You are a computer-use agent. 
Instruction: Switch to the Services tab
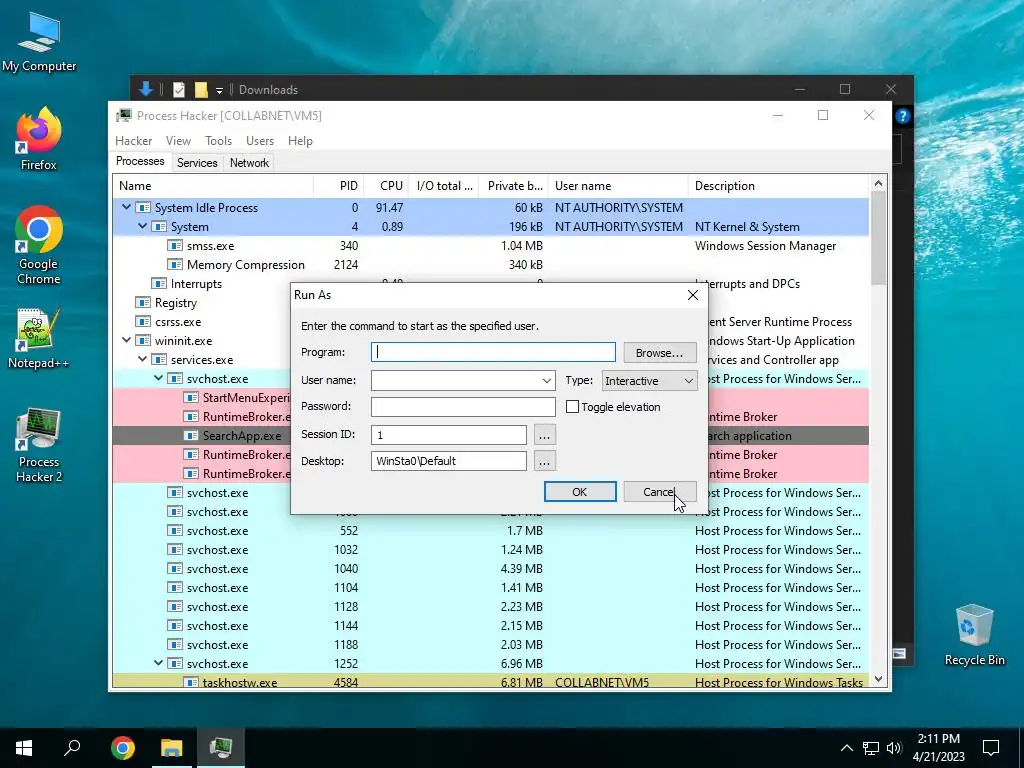197,163
